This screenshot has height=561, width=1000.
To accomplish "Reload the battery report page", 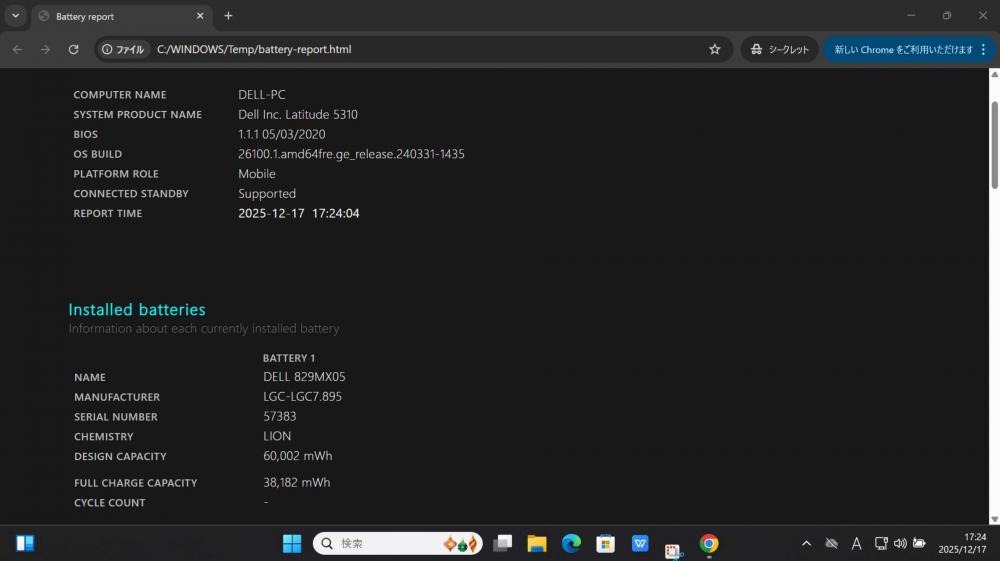I will (x=73, y=49).
